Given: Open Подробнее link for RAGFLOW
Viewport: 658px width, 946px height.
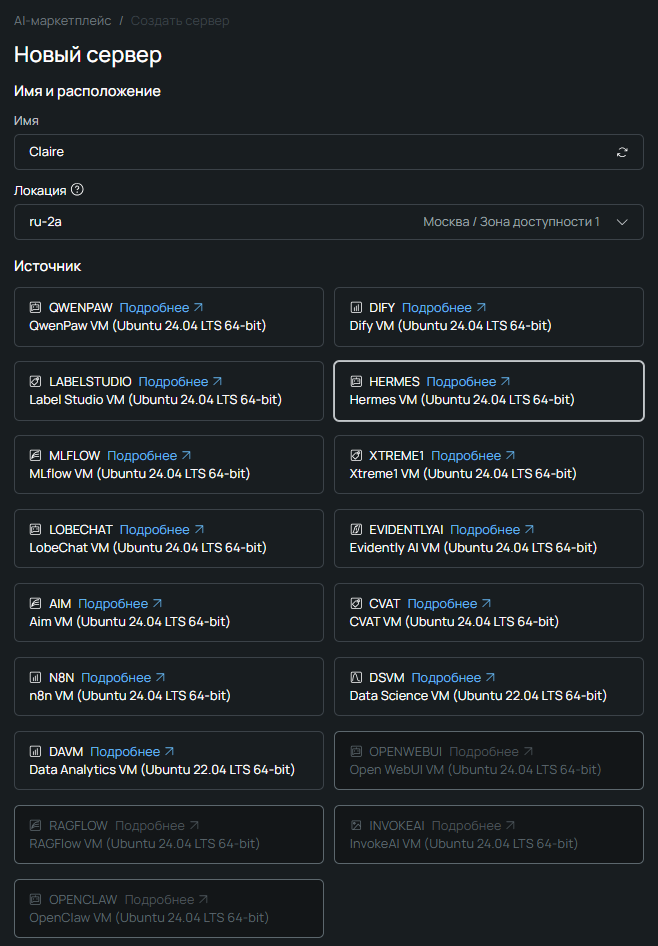Looking at the screenshot, I should (157, 825).
